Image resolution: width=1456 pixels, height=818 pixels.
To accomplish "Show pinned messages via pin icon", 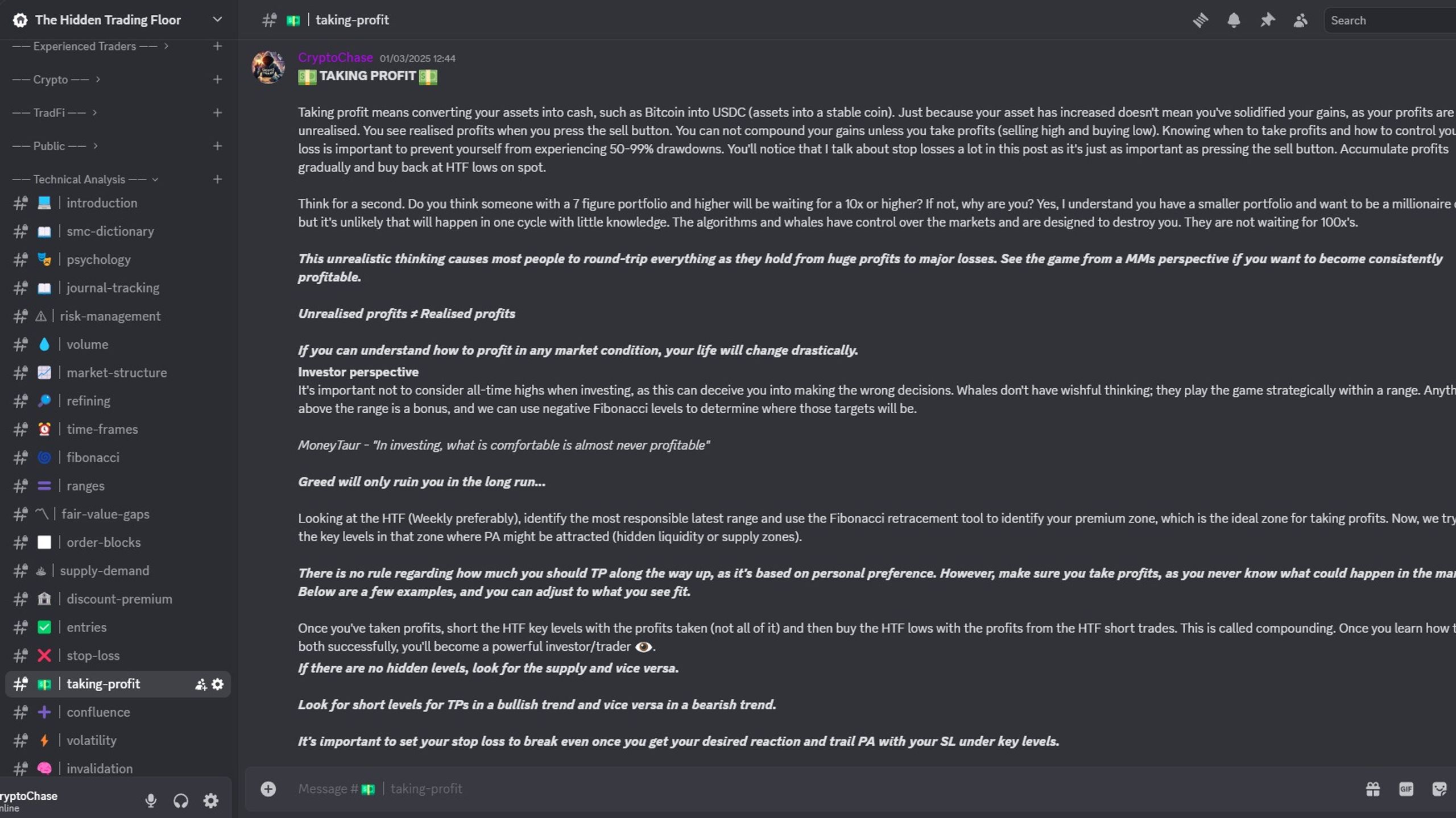I will [x=1267, y=20].
